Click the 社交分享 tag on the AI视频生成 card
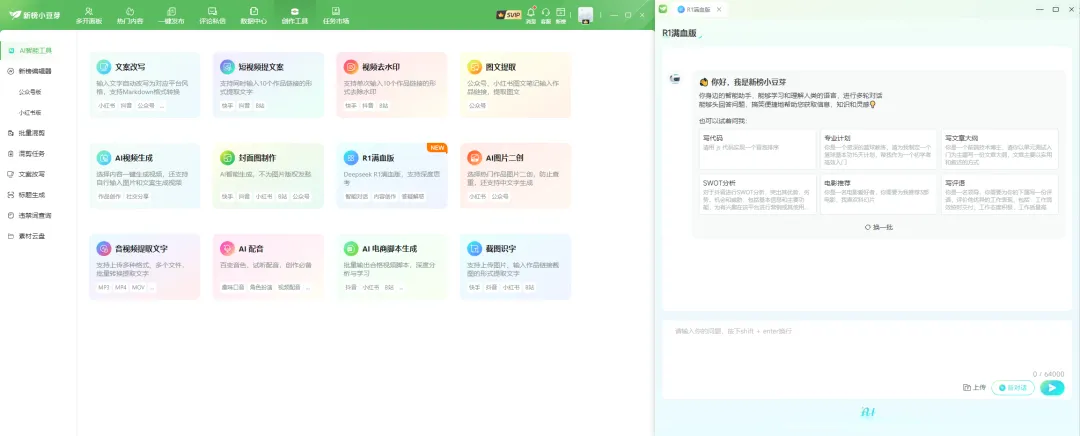Screen dimensions: 1080x436 point(137,196)
